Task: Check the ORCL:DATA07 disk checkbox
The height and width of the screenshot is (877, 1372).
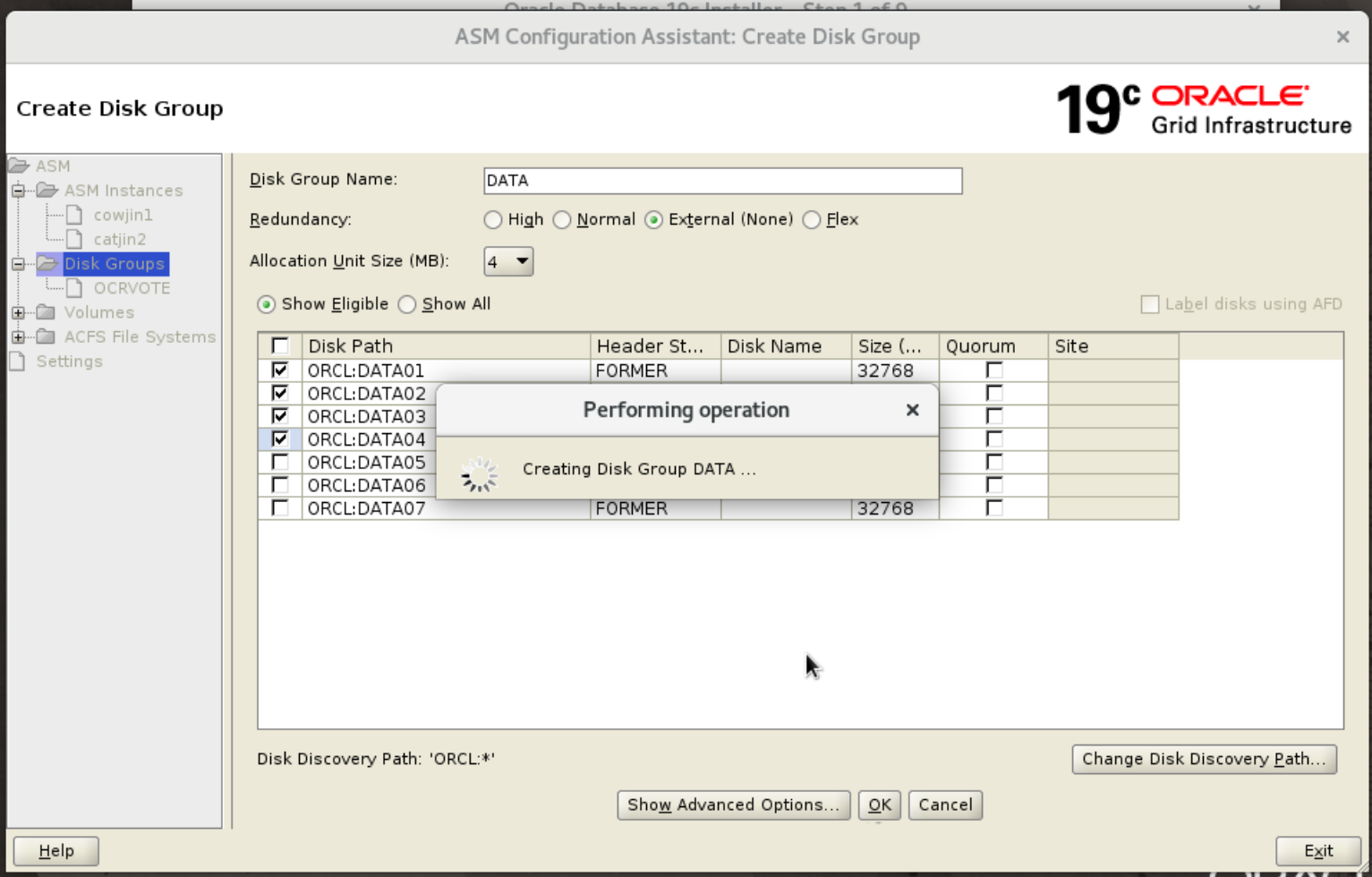Action: click(280, 507)
